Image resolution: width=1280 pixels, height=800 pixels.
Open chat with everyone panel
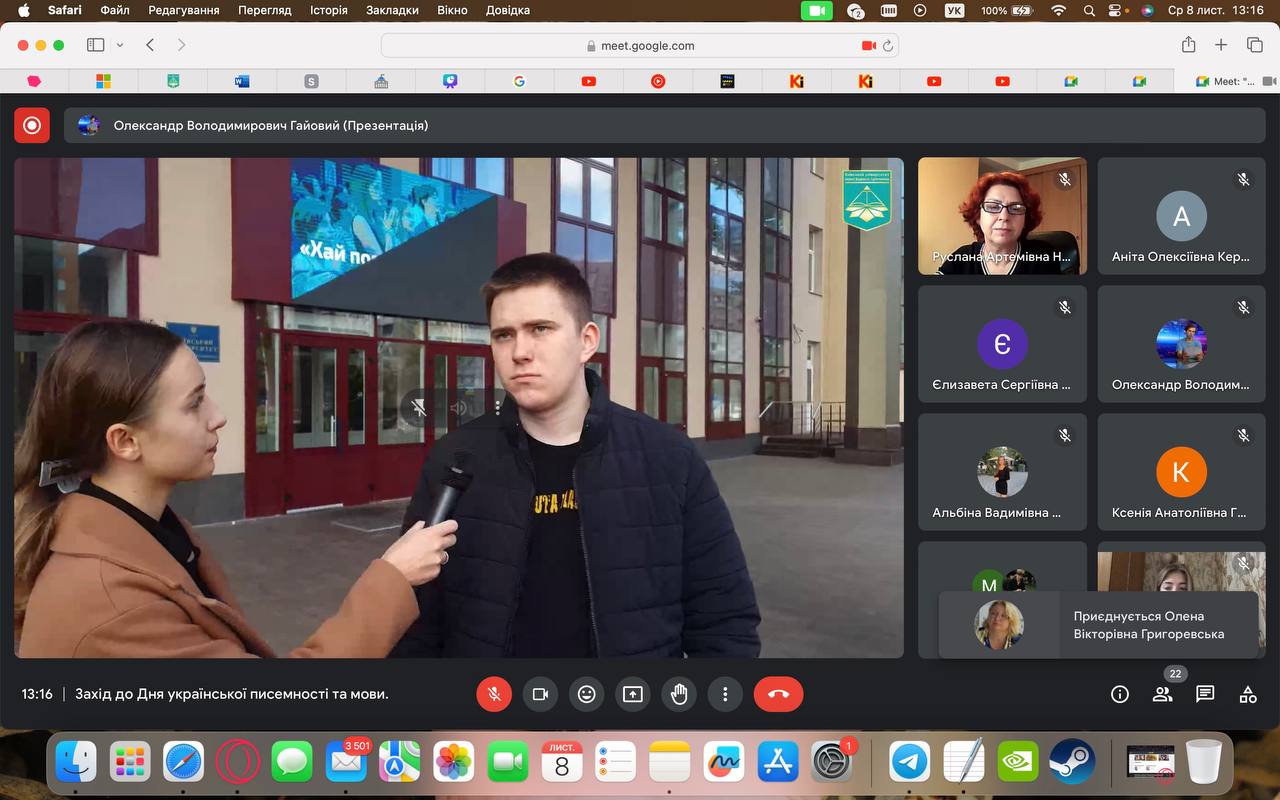[x=1205, y=694]
